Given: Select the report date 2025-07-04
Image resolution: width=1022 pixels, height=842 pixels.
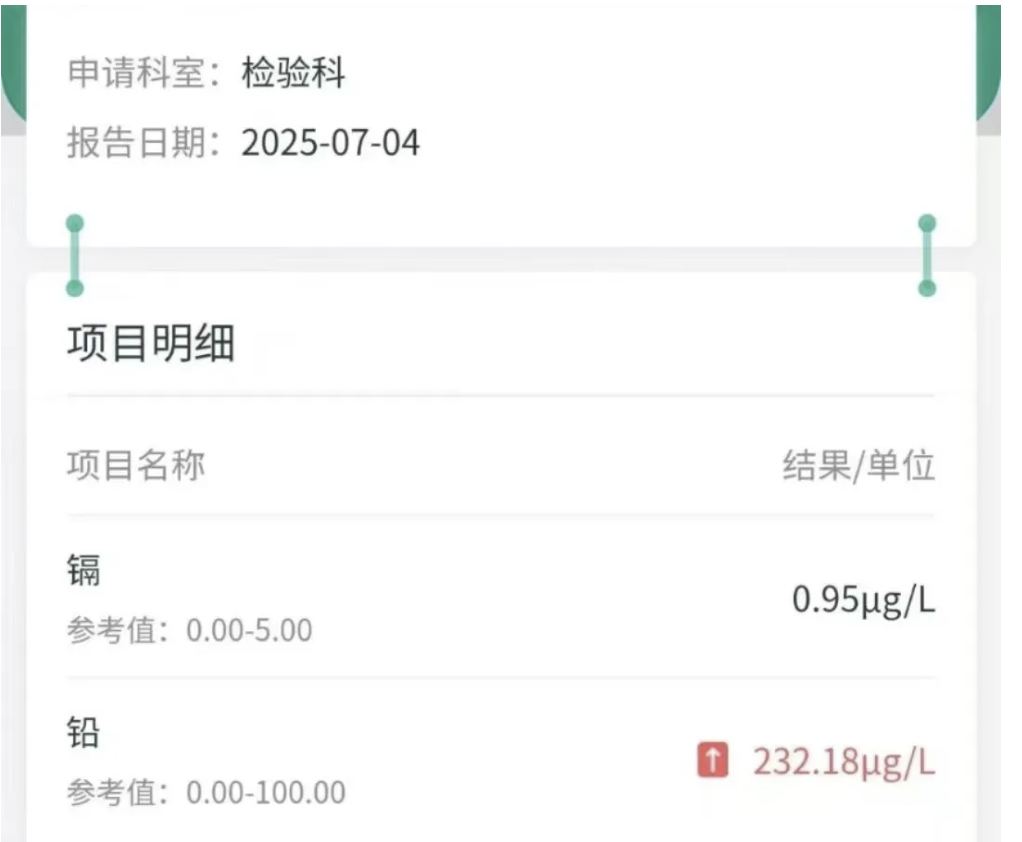Looking at the screenshot, I should click(x=330, y=143).
